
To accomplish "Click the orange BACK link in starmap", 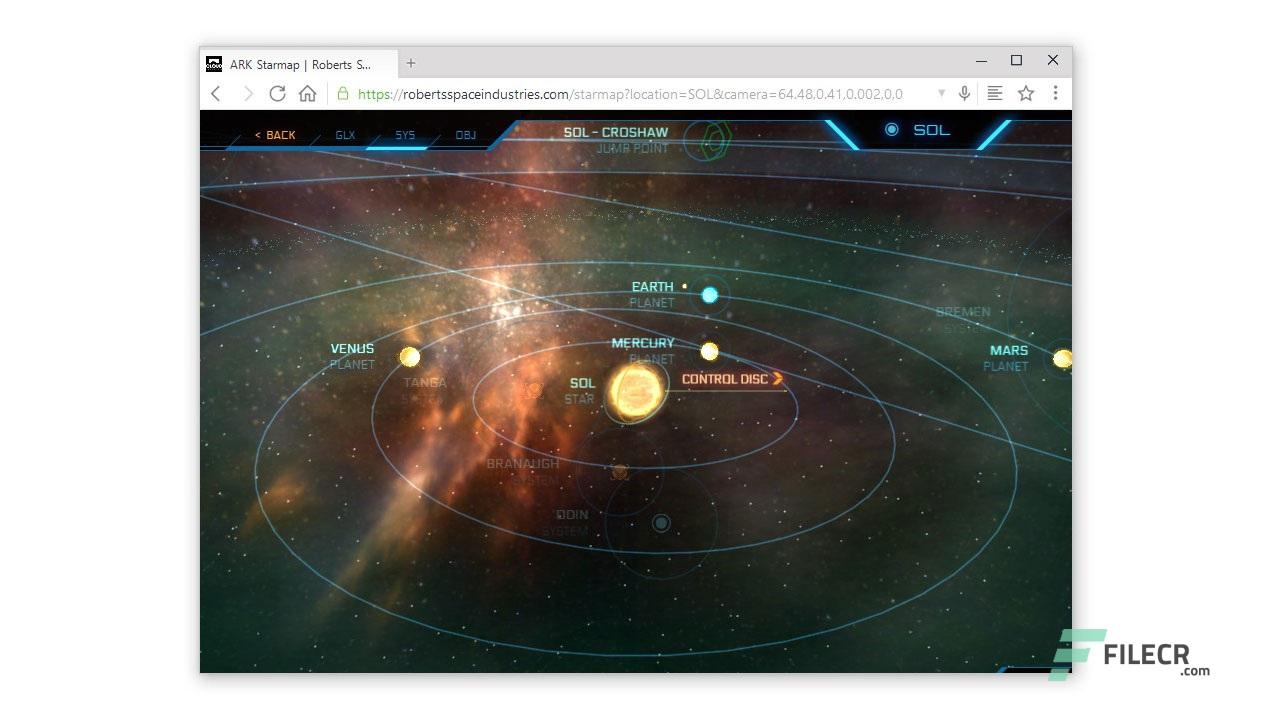I will 275,135.
